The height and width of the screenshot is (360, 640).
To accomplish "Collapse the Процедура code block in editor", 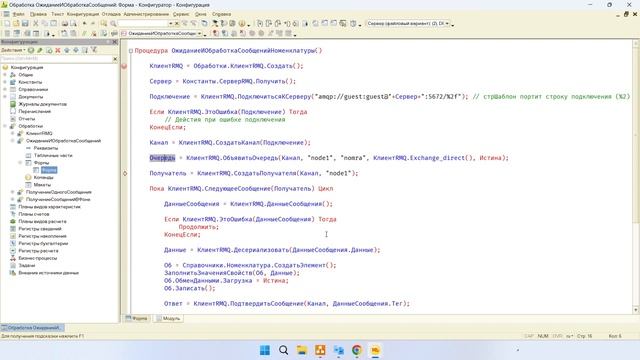I will (131, 51).
